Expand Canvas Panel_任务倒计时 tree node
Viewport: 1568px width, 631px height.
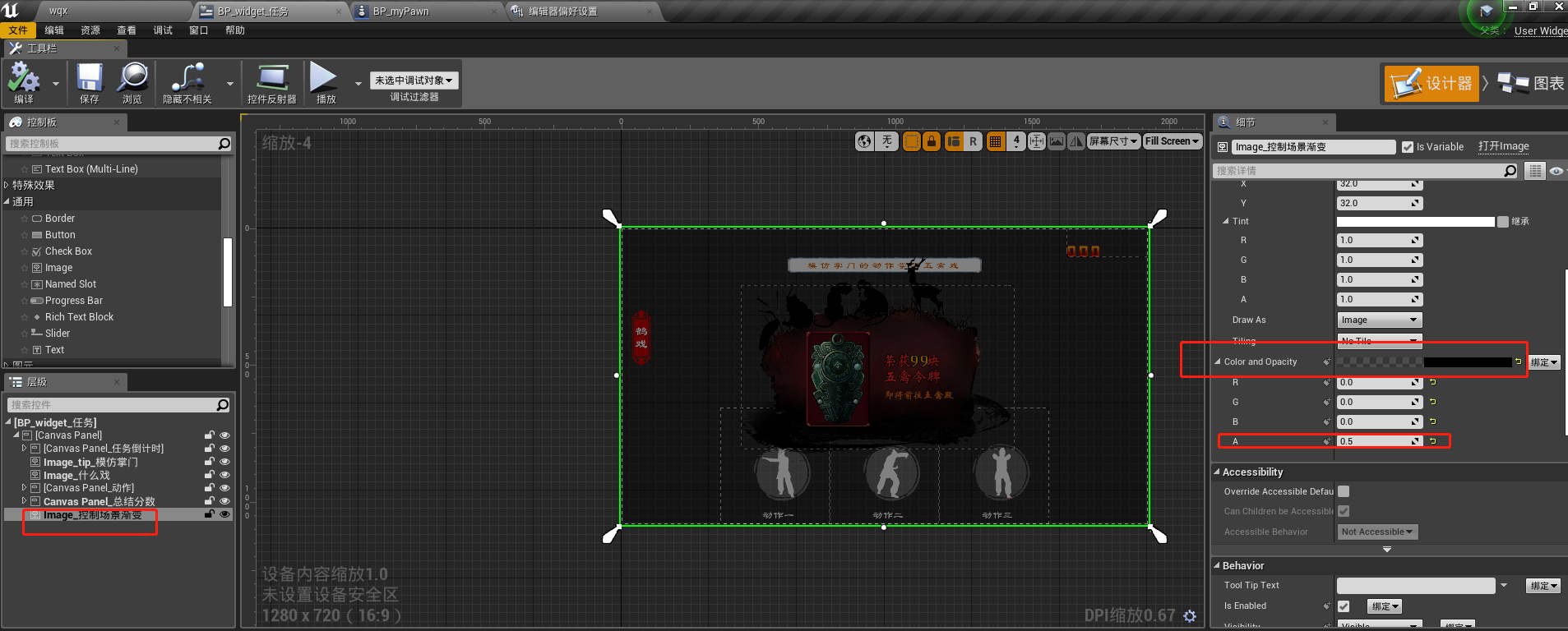click(x=24, y=449)
